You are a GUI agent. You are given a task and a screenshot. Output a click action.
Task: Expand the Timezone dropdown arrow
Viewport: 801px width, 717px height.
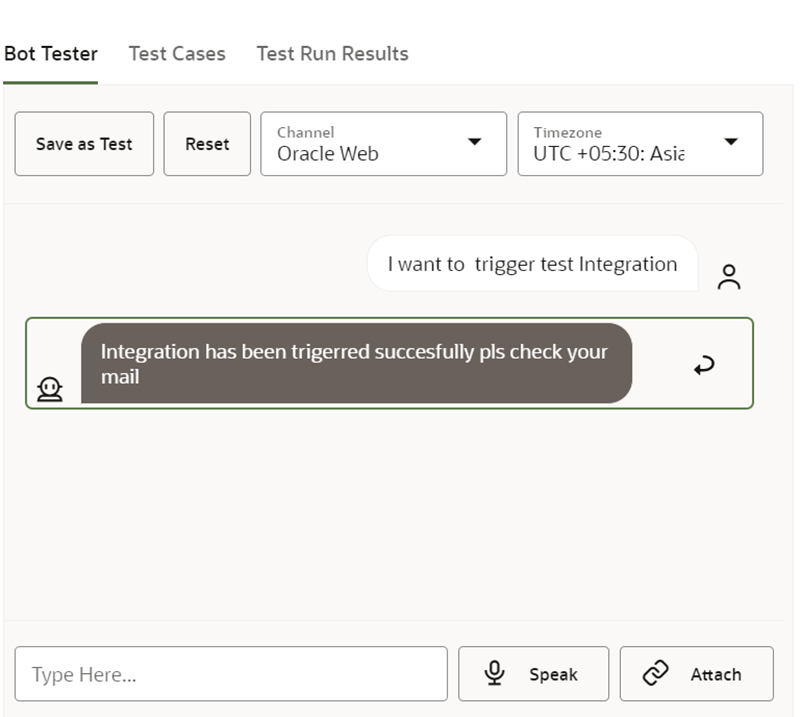click(731, 142)
